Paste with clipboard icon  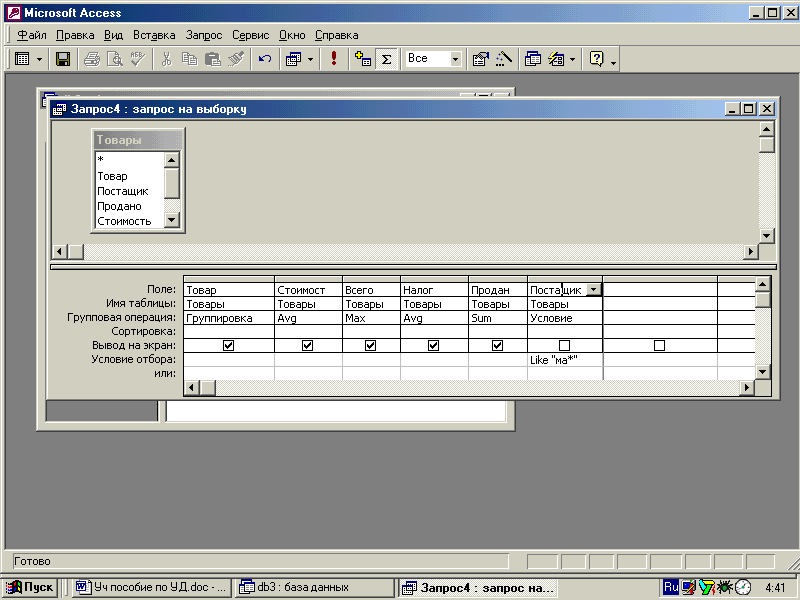[x=213, y=59]
